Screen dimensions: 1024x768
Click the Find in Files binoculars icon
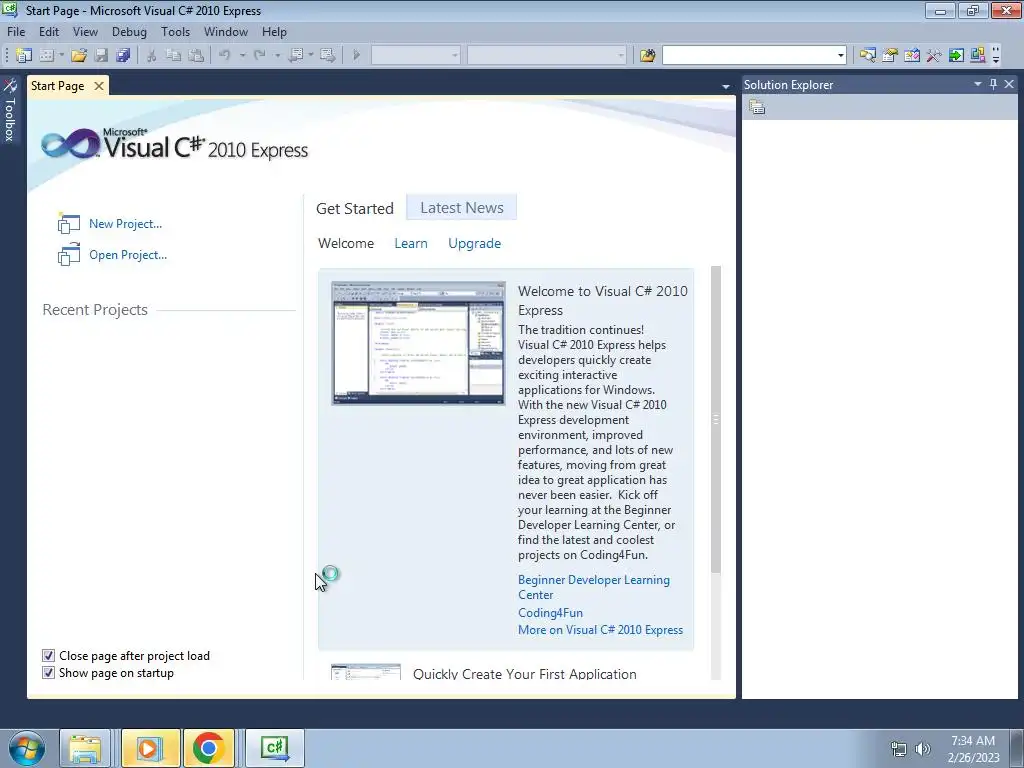coord(648,56)
